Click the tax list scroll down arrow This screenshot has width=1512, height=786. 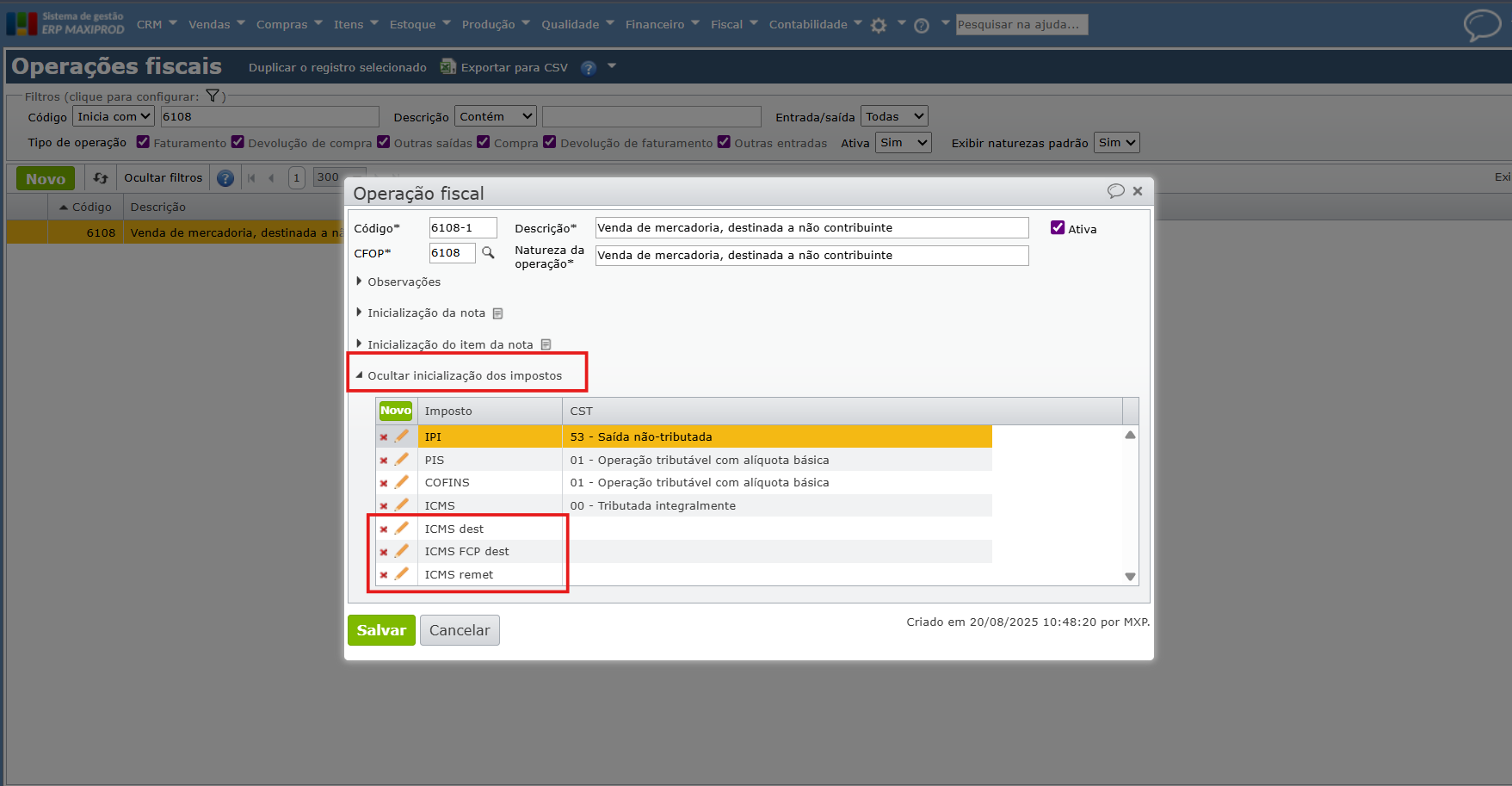click(x=1130, y=577)
